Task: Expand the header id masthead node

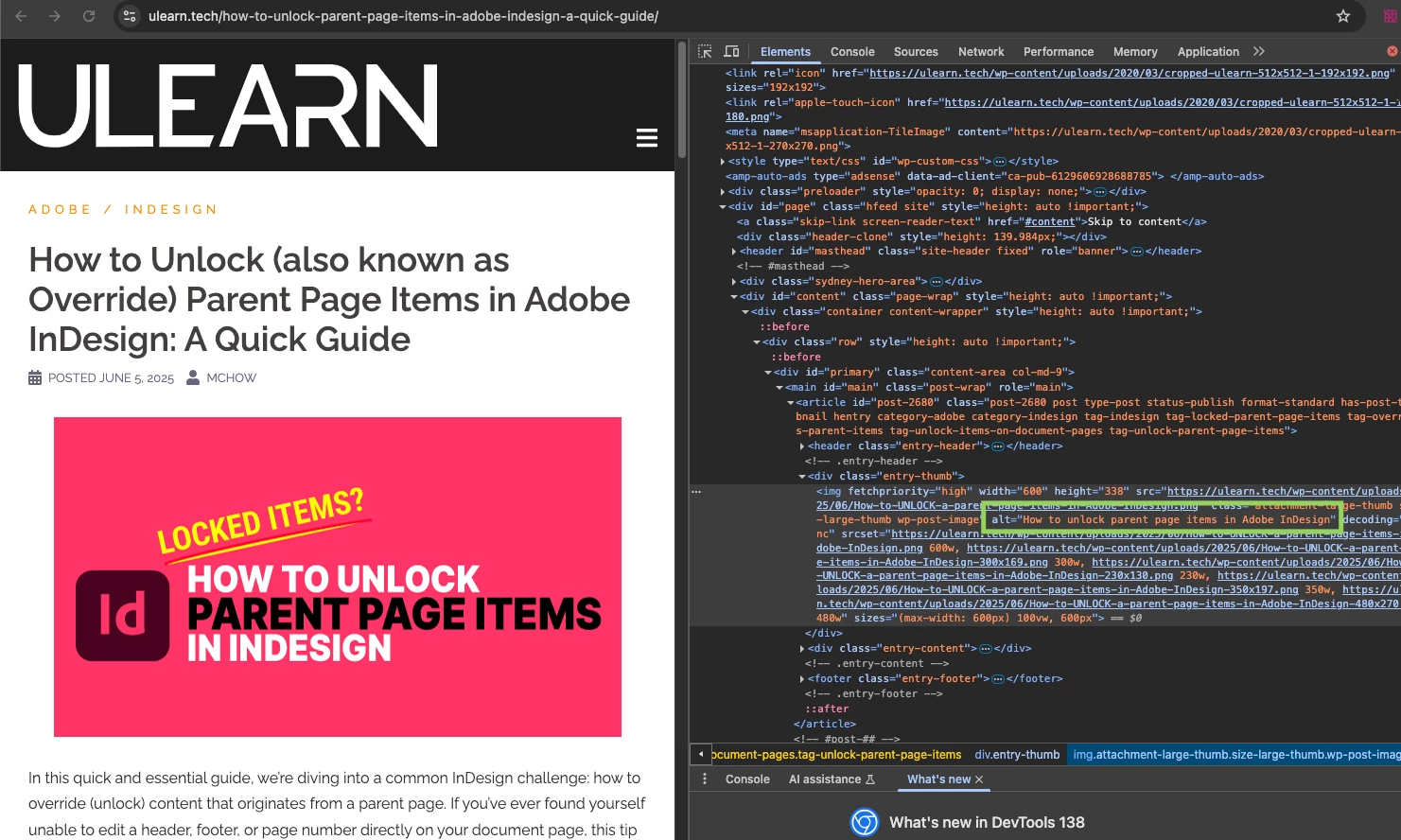Action: (734, 252)
